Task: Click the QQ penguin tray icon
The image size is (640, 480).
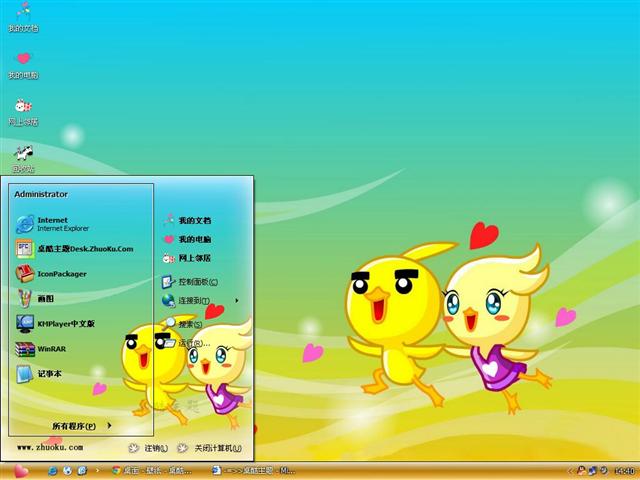Action: click(x=581, y=471)
